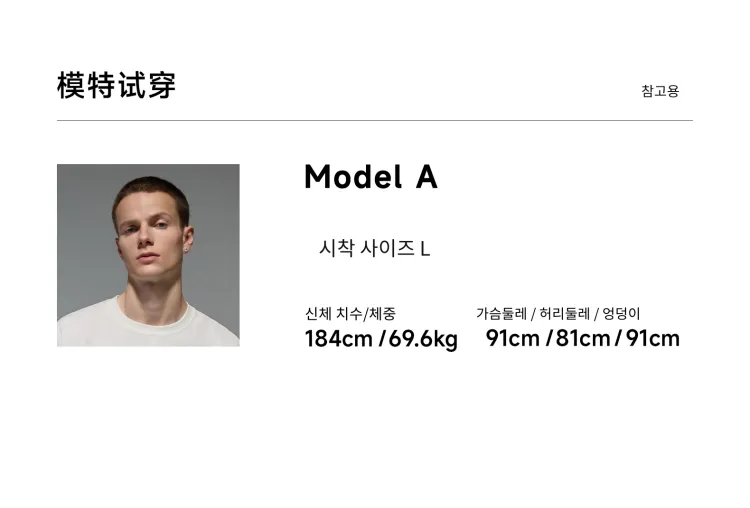Select the "184cm" height value

[338, 339]
